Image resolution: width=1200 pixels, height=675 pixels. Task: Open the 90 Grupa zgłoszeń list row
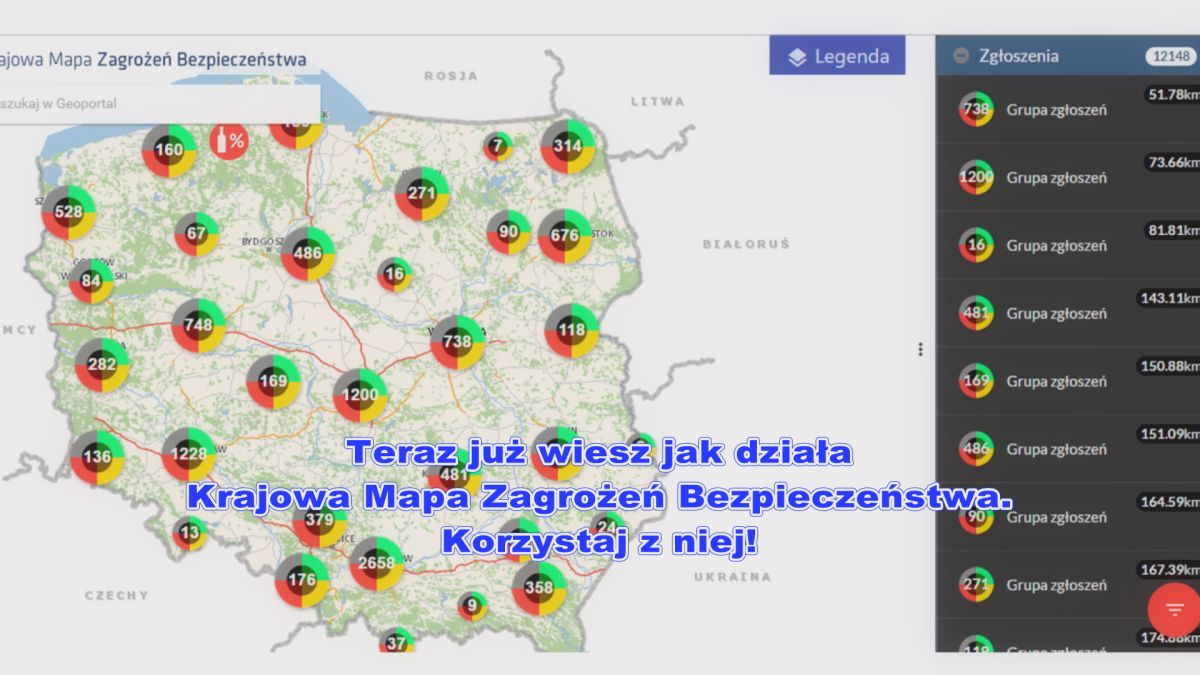point(1068,517)
